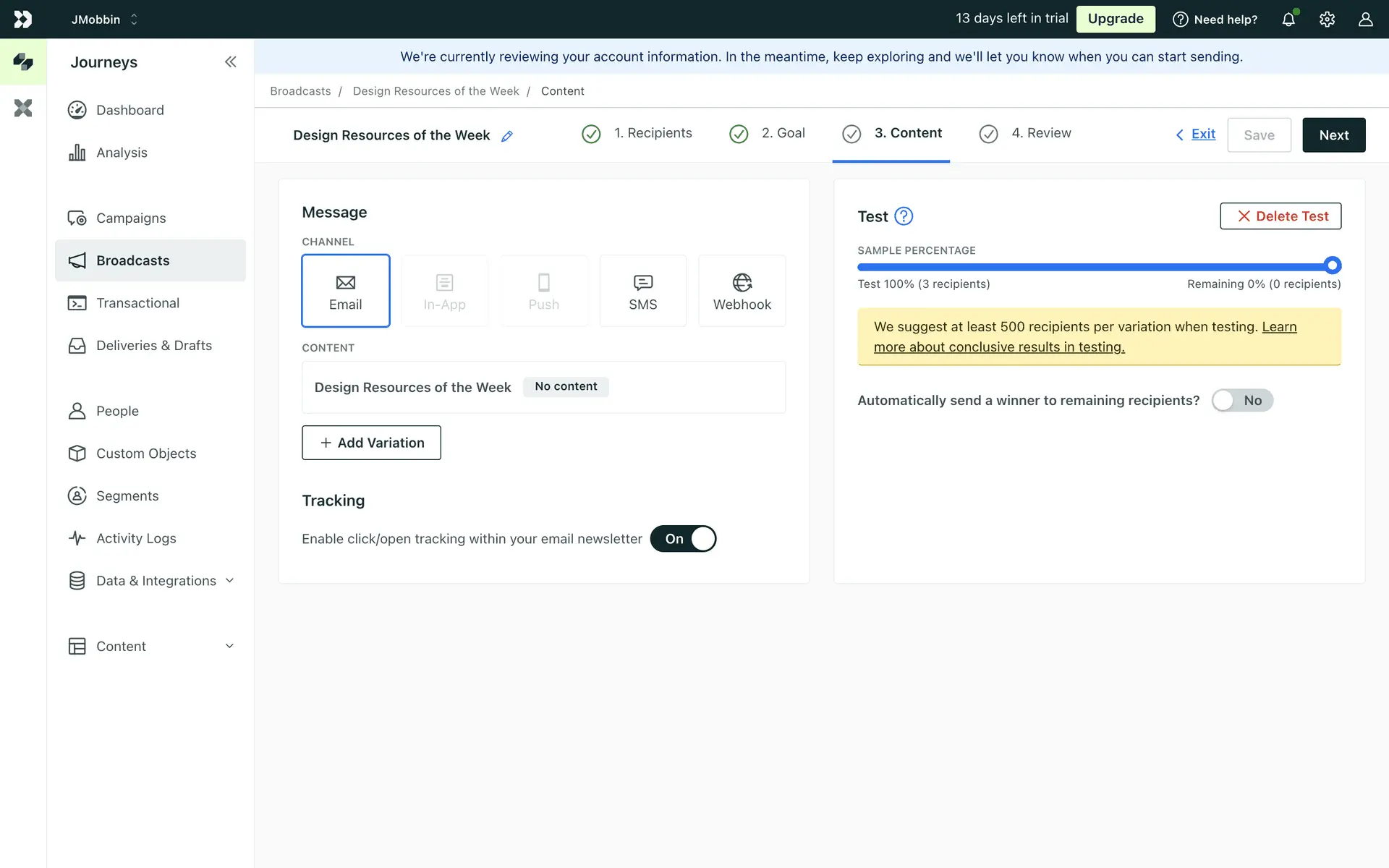
Task: Click the Test help question-mark icon
Action: click(904, 216)
